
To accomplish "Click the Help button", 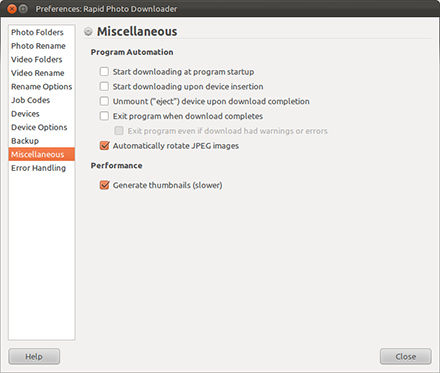I will click(x=34, y=357).
